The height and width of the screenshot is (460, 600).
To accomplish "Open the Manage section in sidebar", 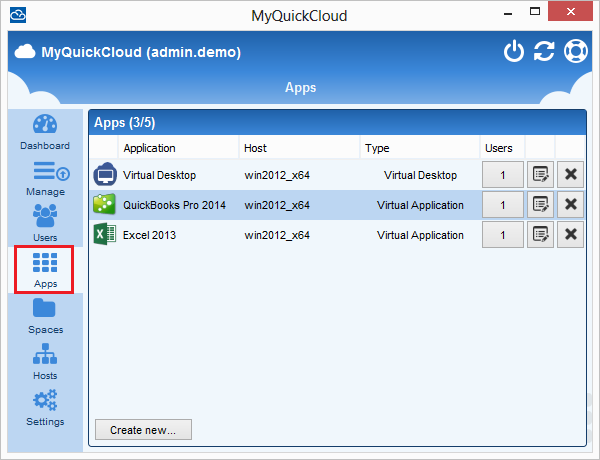I will [45, 179].
